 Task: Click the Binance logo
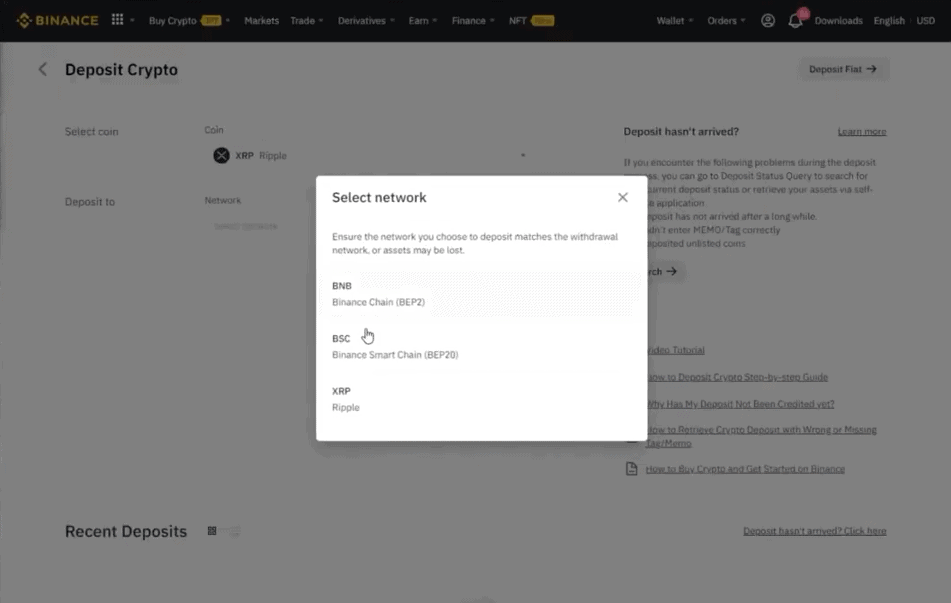[58, 21]
